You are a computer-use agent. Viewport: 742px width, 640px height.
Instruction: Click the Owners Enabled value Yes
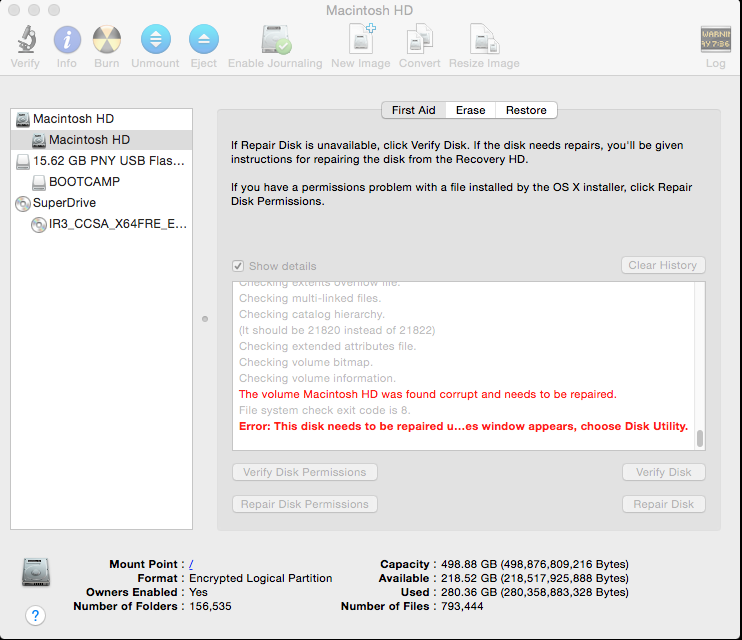[198, 592]
